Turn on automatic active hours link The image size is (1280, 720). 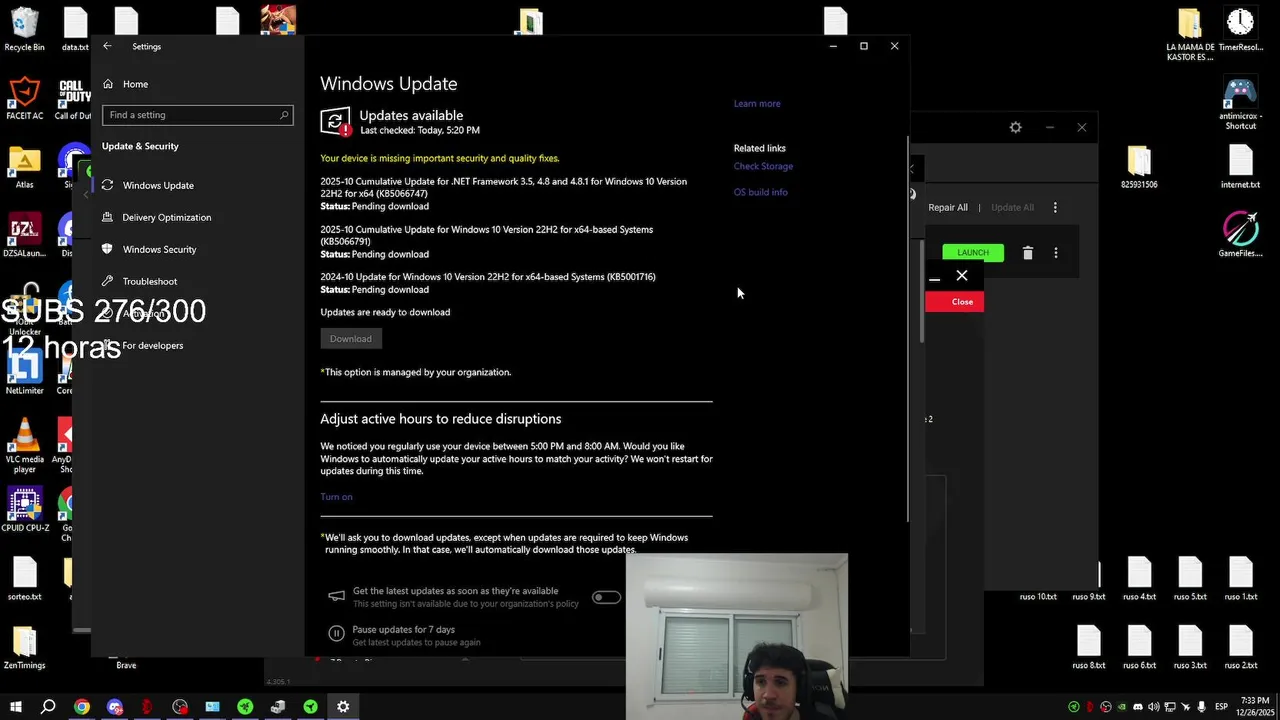pos(336,497)
